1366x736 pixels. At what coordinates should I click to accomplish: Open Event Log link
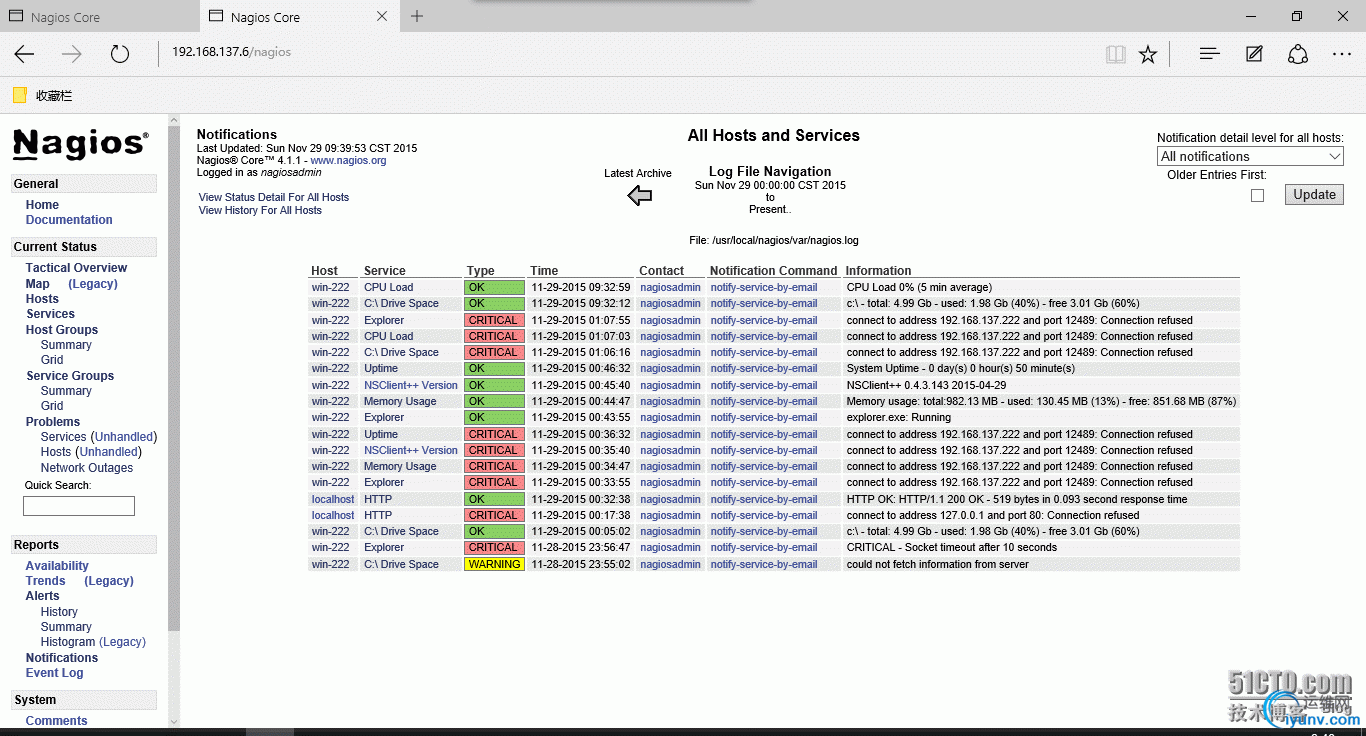(x=54, y=673)
